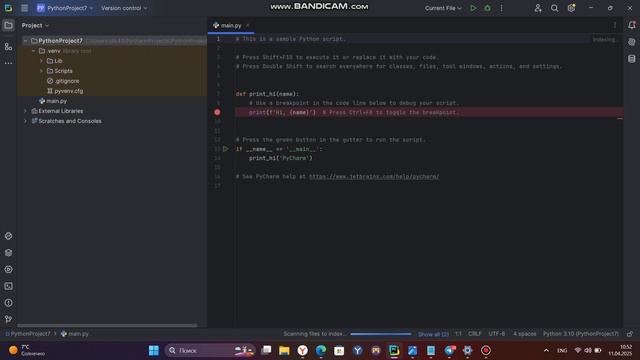Open the Git tool window icon
This screenshot has width=640, height=360.
point(8,319)
